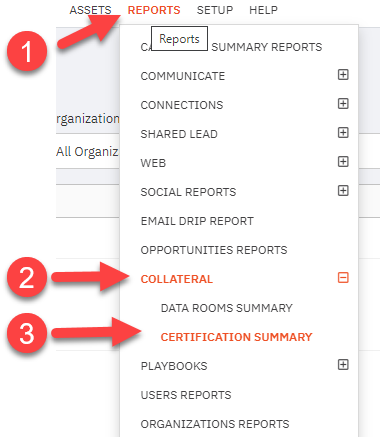
Task: Expand the Web reports plus icon
Action: [343, 162]
